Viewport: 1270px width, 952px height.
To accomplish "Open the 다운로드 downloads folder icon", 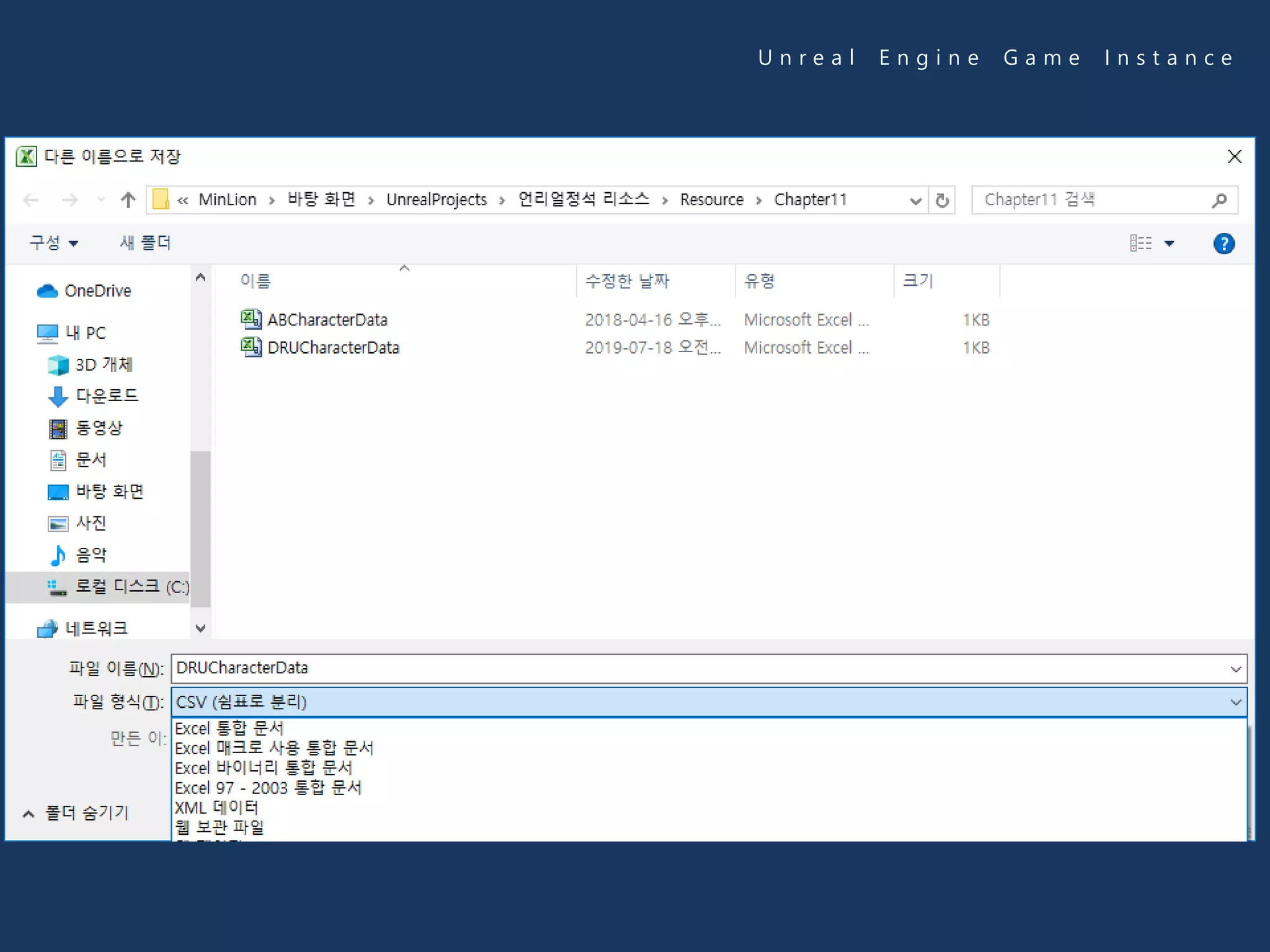I will pyautogui.click(x=58, y=397).
